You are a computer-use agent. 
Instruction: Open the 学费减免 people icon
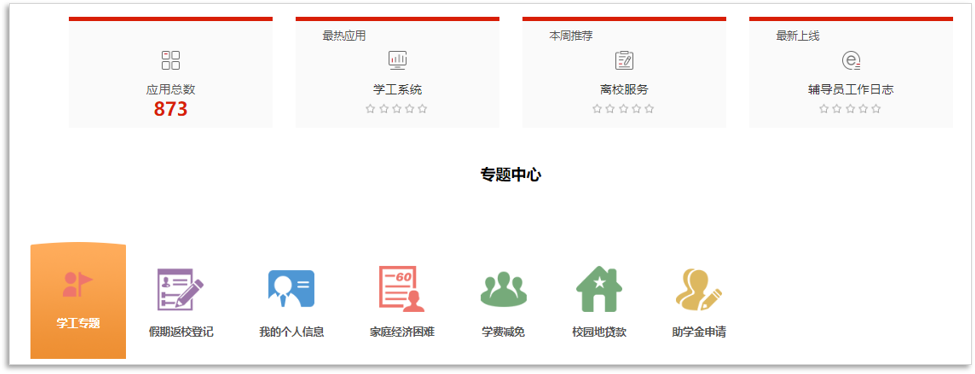click(504, 289)
